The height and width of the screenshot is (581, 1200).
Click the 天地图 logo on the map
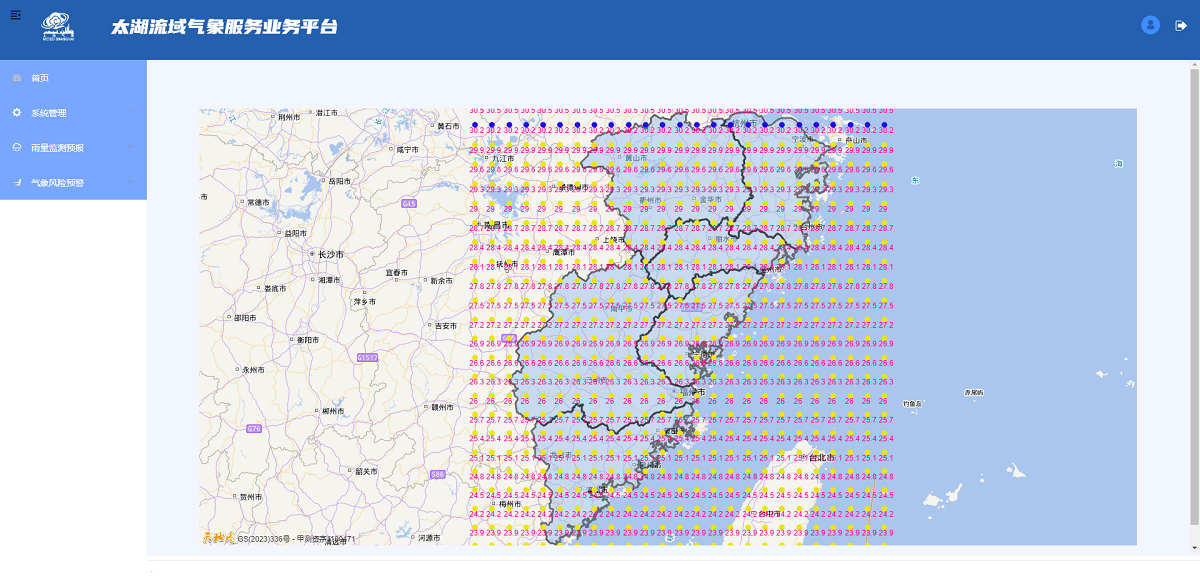click(218, 538)
